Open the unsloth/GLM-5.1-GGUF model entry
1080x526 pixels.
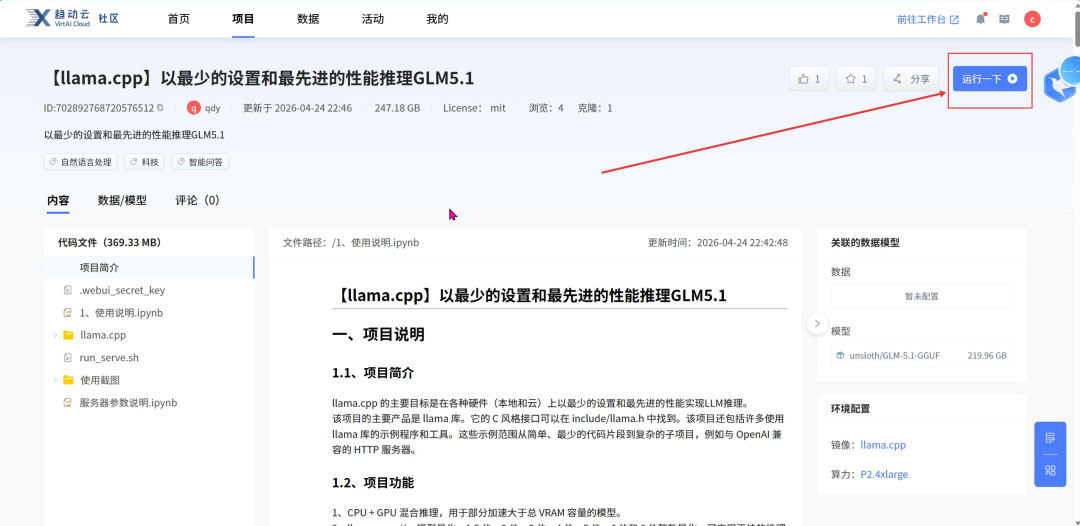coord(922,355)
